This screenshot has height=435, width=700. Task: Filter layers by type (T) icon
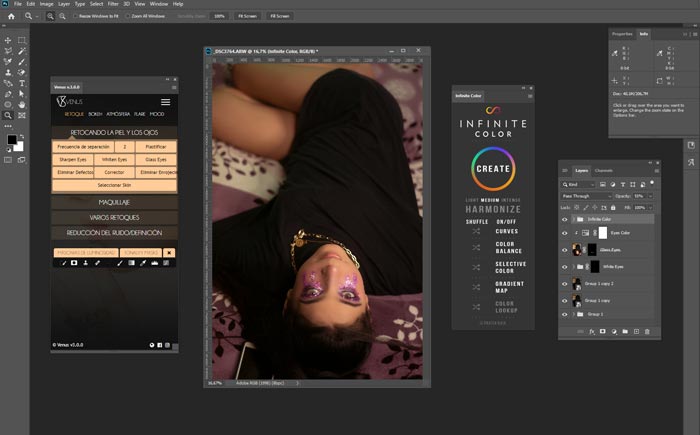tap(623, 184)
